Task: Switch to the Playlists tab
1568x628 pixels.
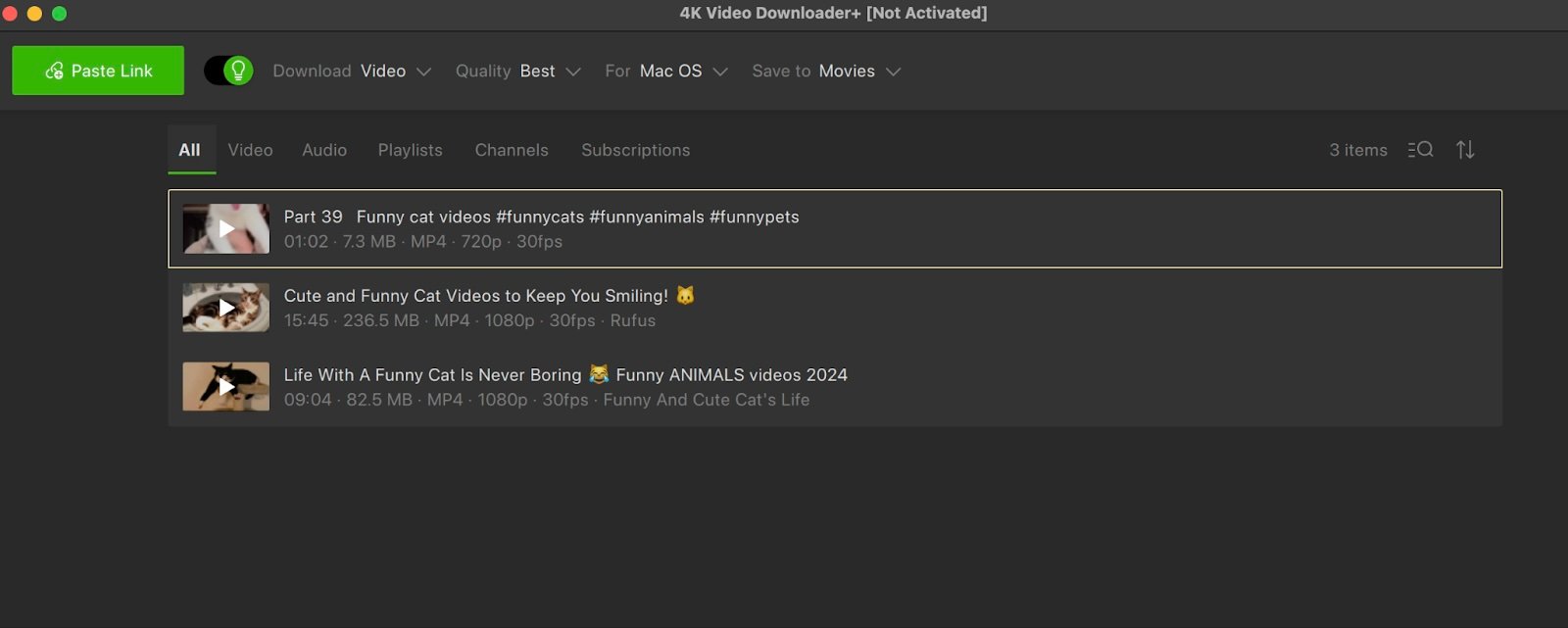Action: coord(411,150)
